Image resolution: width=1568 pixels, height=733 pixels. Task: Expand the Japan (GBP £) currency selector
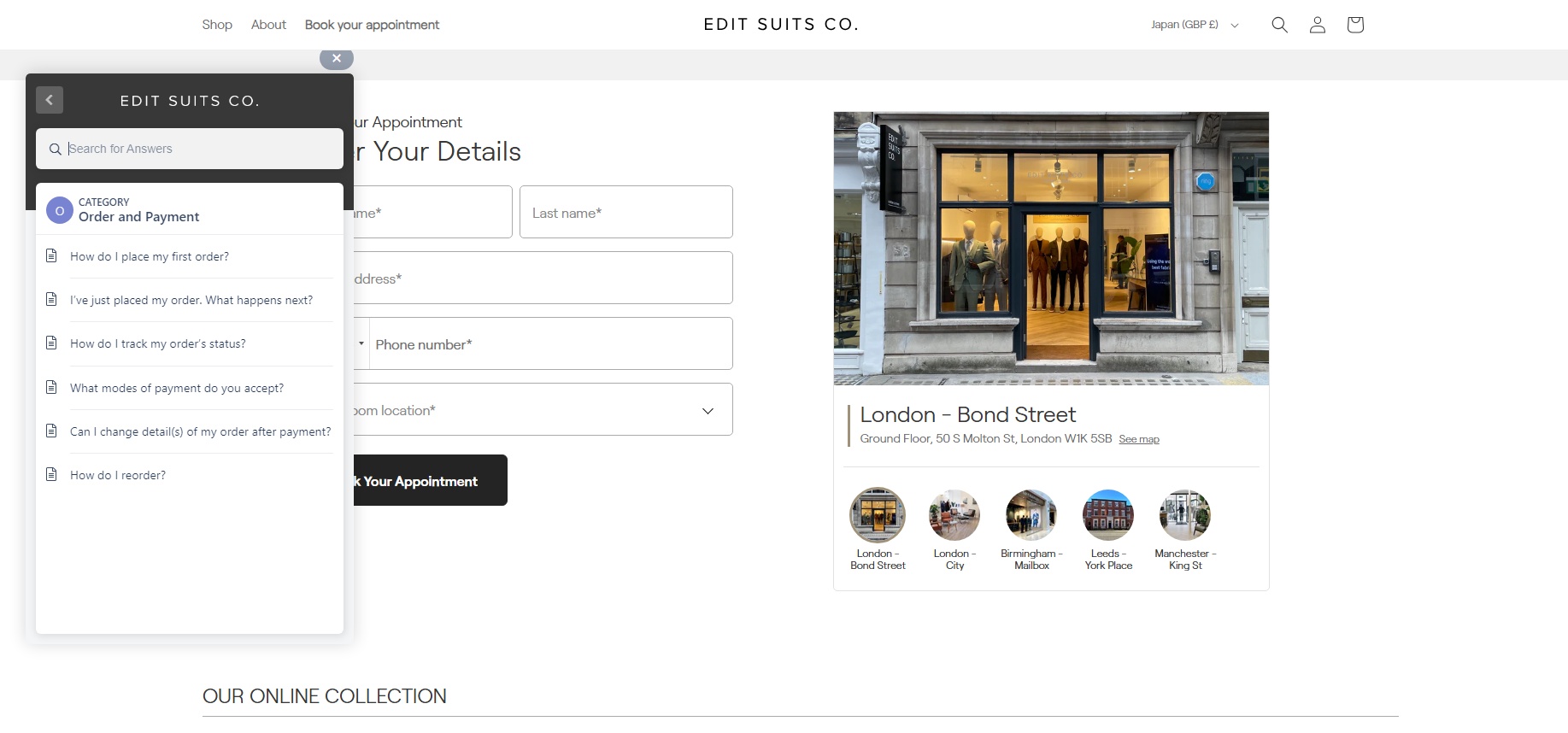coord(1195,25)
